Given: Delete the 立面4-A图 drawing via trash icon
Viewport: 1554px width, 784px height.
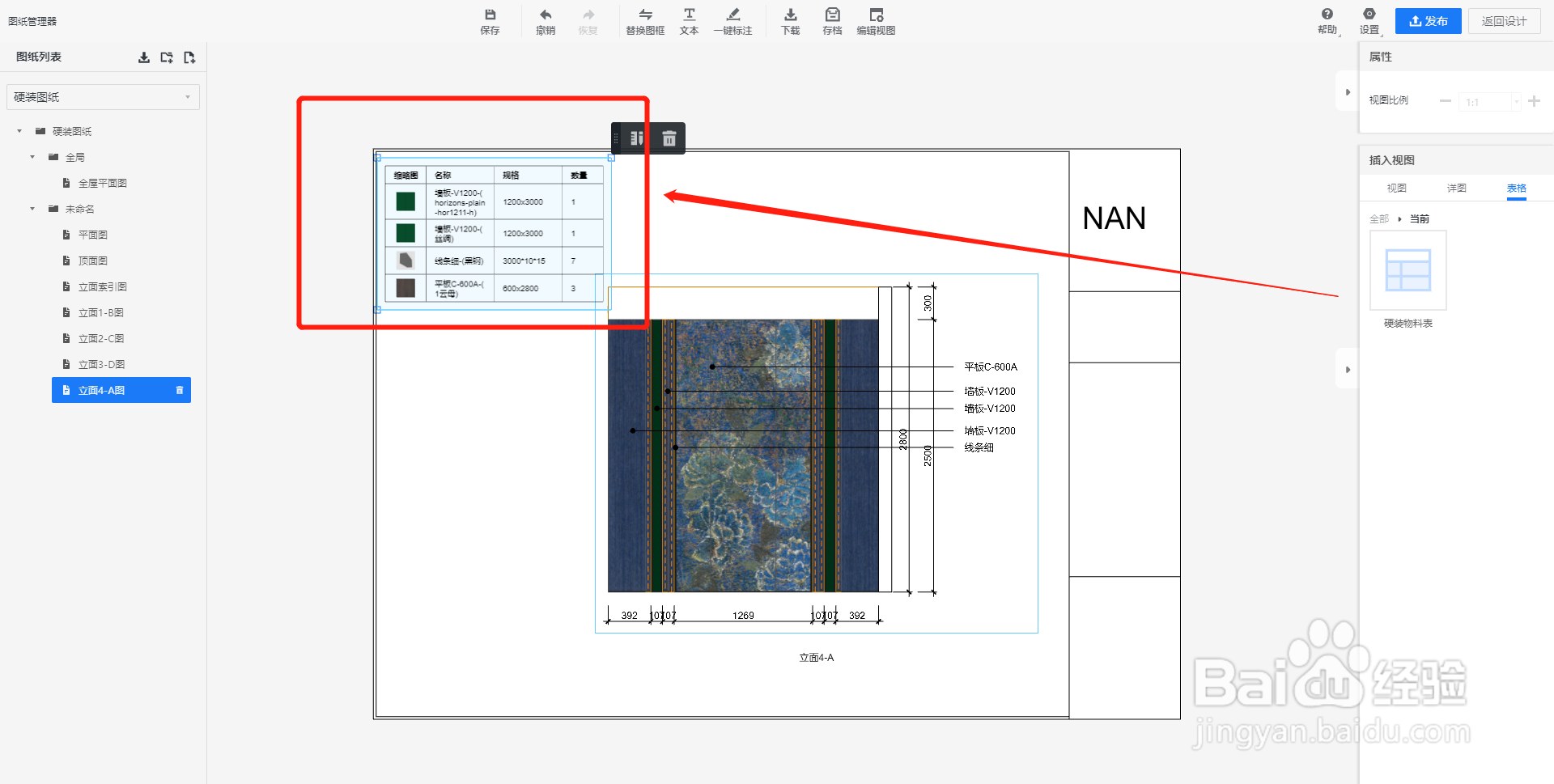Looking at the screenshot, I should click(180, 390).
